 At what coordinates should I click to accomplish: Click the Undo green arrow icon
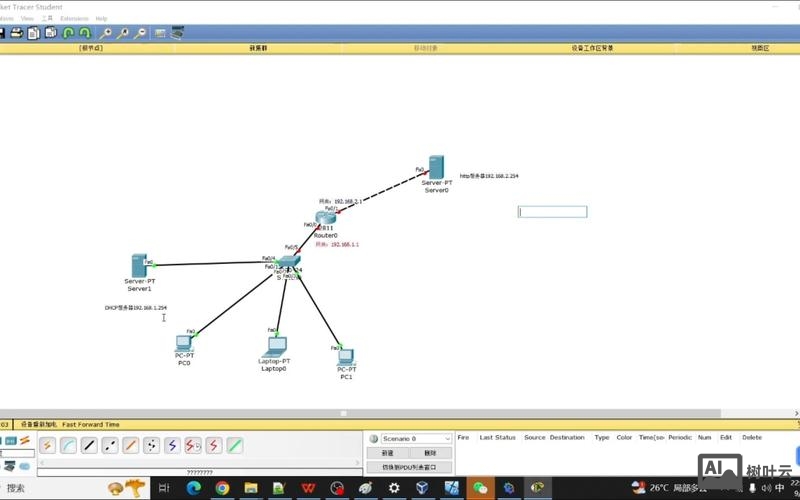point(68,33)
